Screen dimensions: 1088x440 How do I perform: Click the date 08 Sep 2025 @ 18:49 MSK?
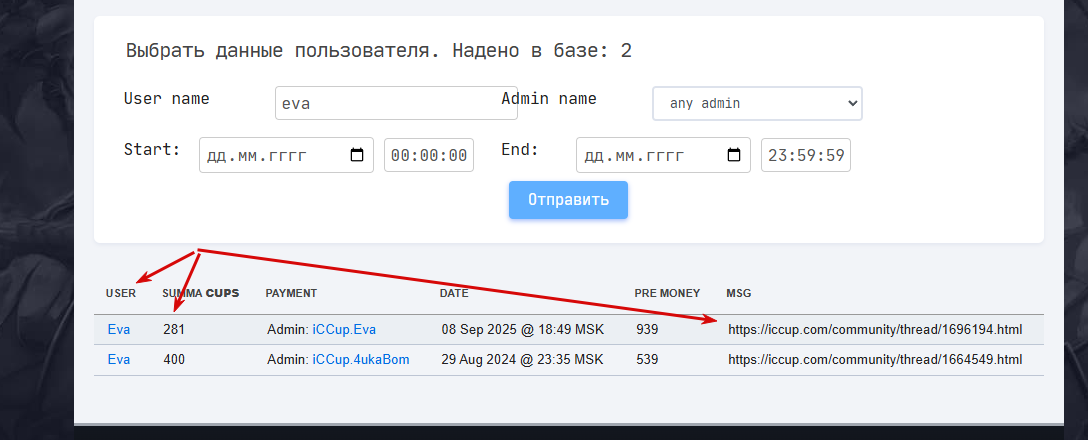(522, 330)
